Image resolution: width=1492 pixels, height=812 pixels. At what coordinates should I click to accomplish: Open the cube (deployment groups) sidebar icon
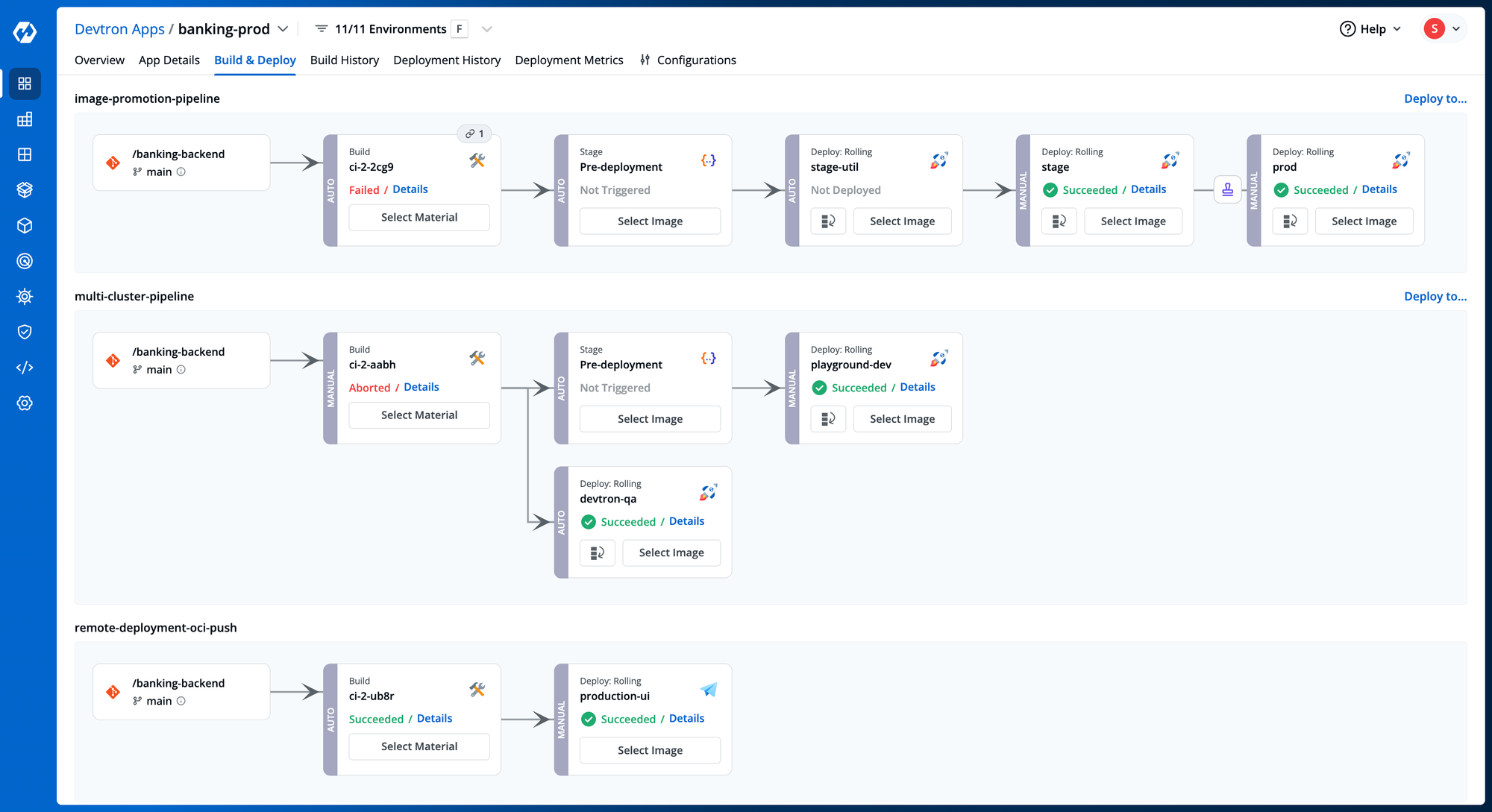click(25, 225)
